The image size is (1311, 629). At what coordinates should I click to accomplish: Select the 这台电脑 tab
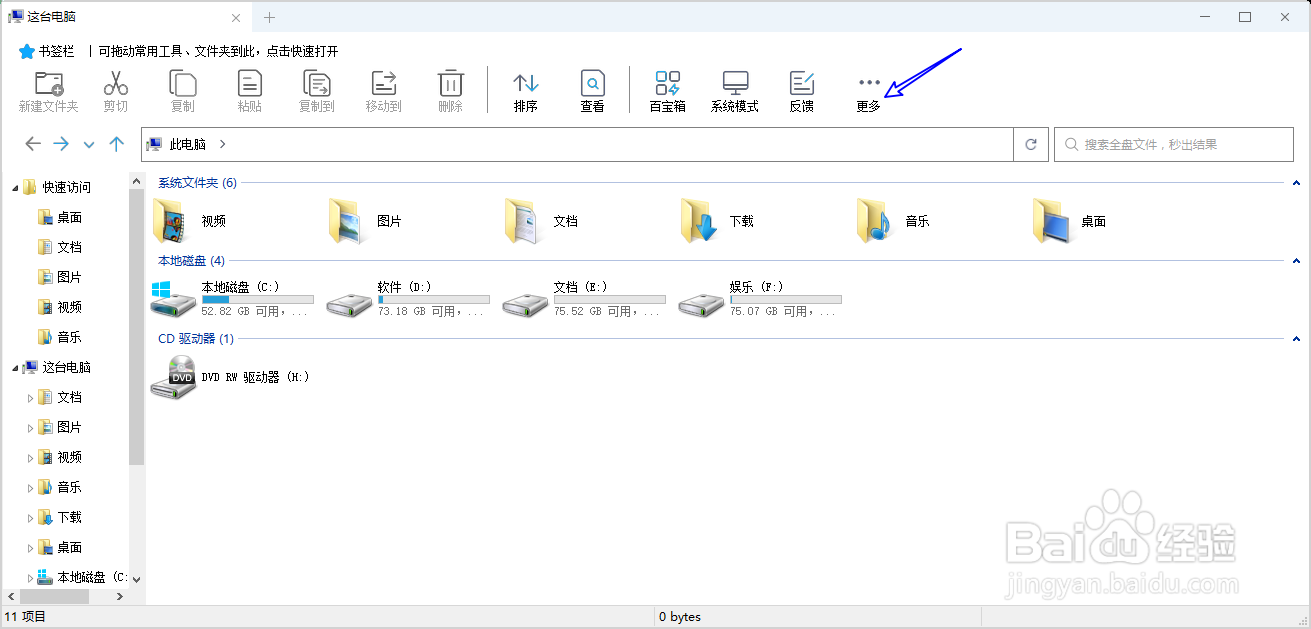pyautogui.click(x=125, y=17)
